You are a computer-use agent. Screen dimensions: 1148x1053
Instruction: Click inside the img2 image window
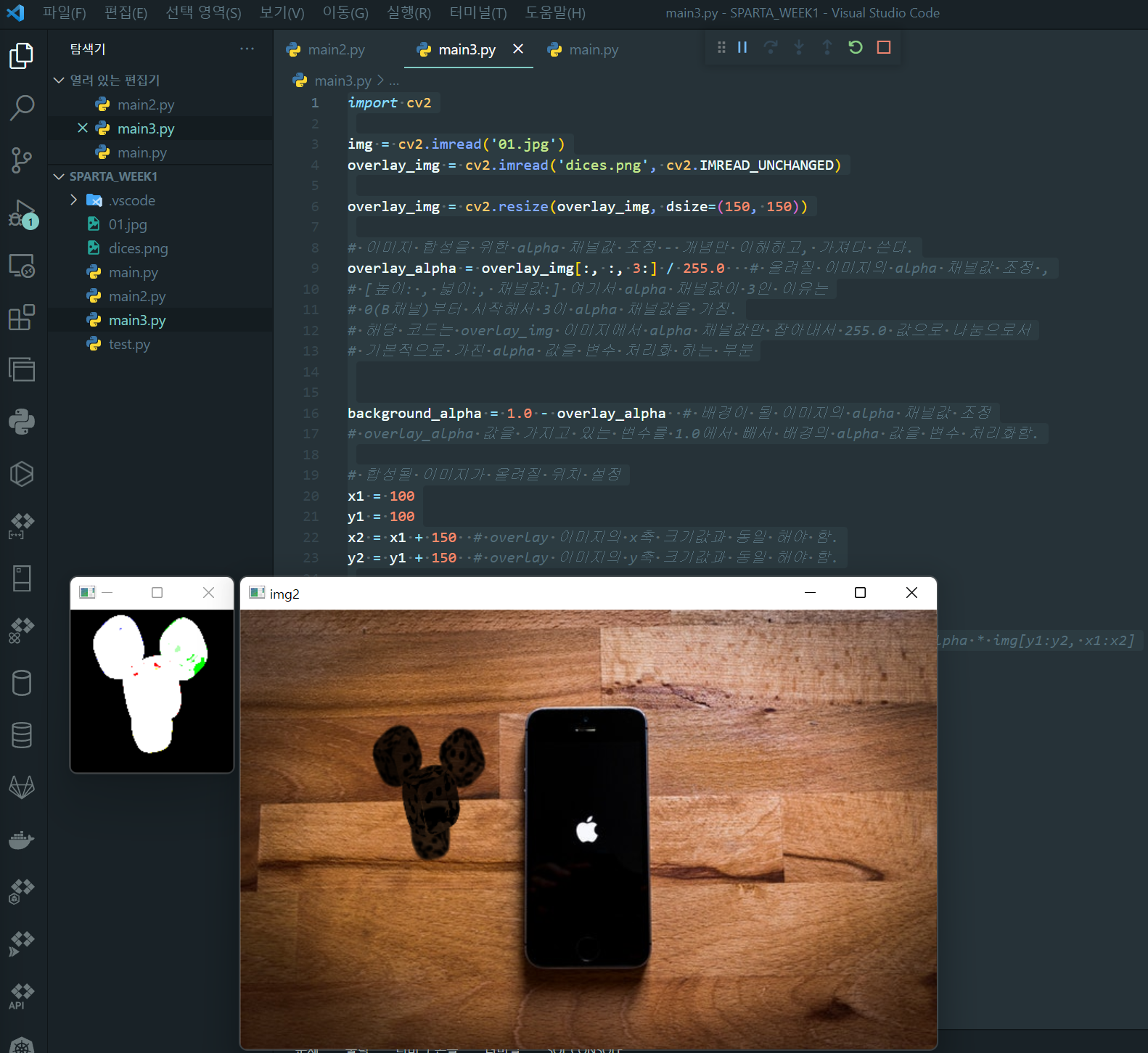point(589,829)
